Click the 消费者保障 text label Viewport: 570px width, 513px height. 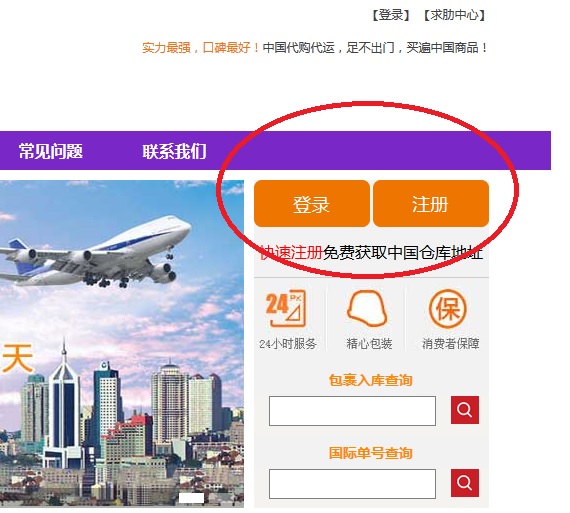(450, 344)
